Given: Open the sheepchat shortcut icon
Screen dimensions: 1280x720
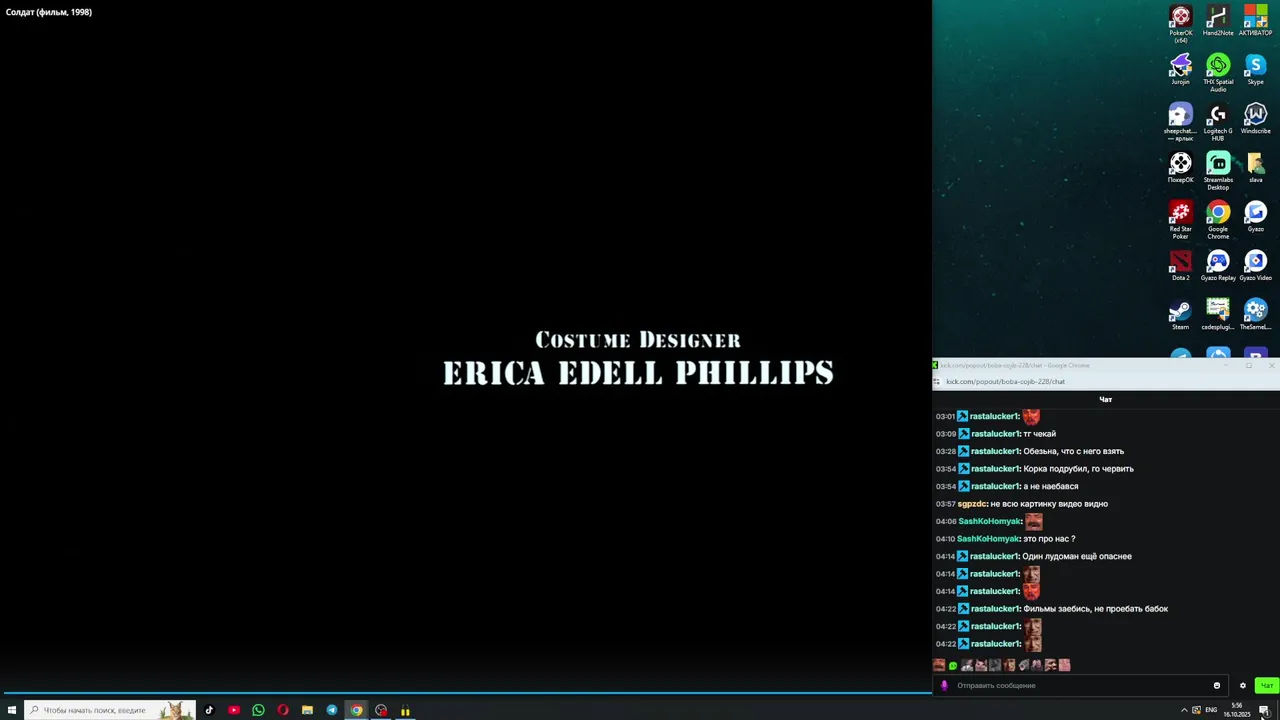Looking at the screenshot, I should pos(1181,122).
